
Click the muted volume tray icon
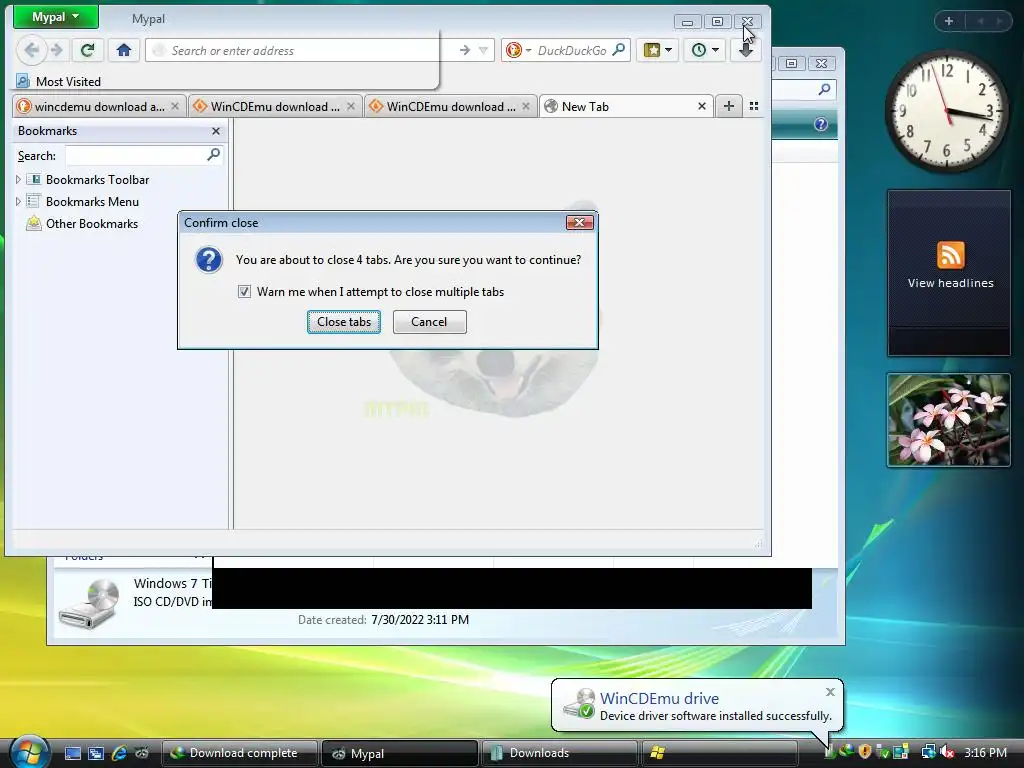[x=947, y=752]
